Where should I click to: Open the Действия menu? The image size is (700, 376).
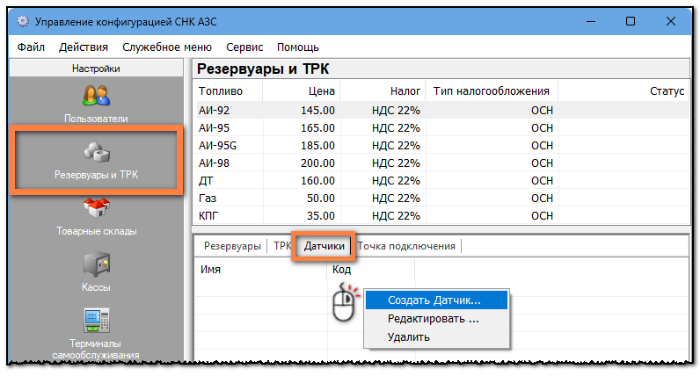pyautogui.click(x=83, y=47)
